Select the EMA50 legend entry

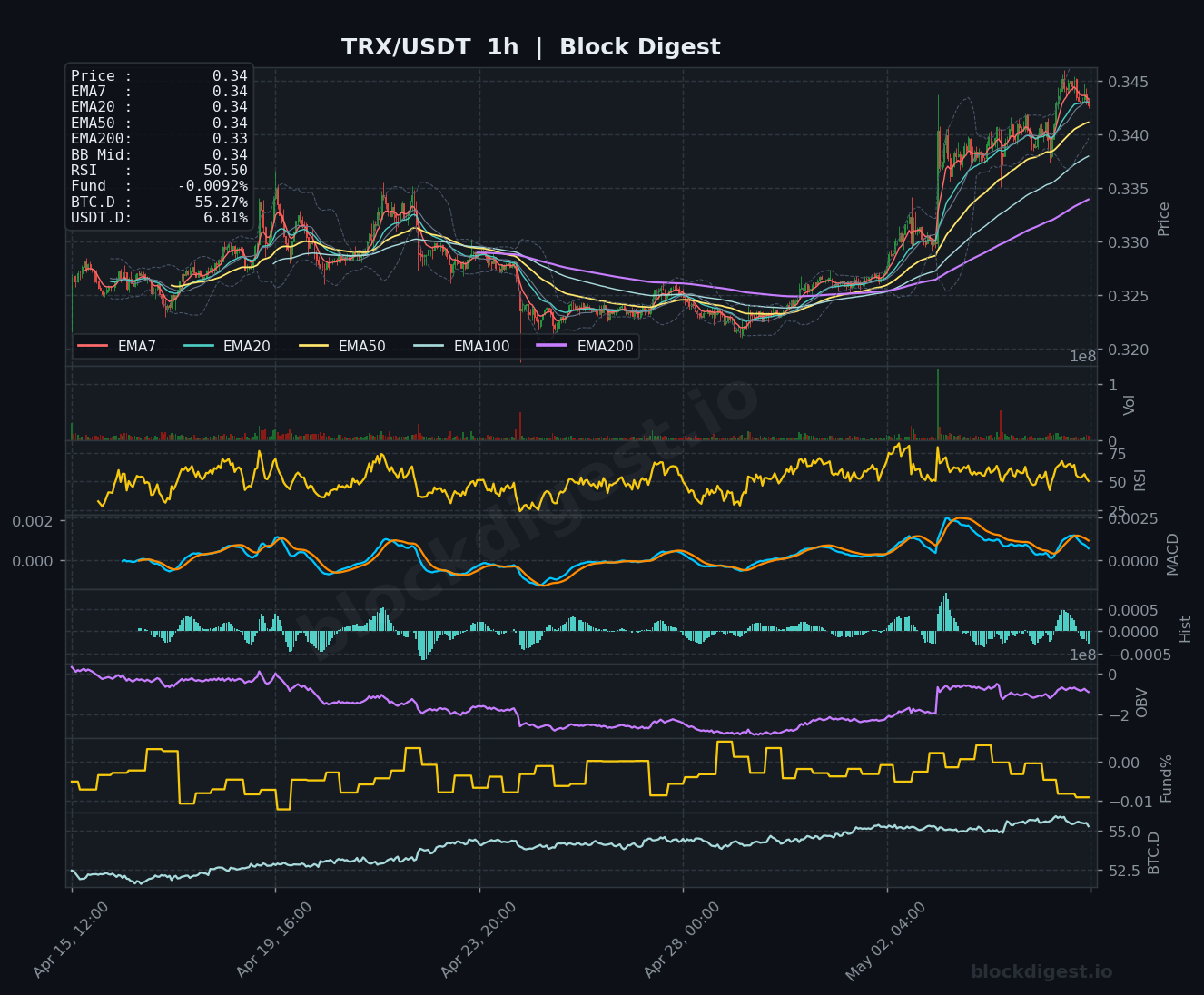342,346
